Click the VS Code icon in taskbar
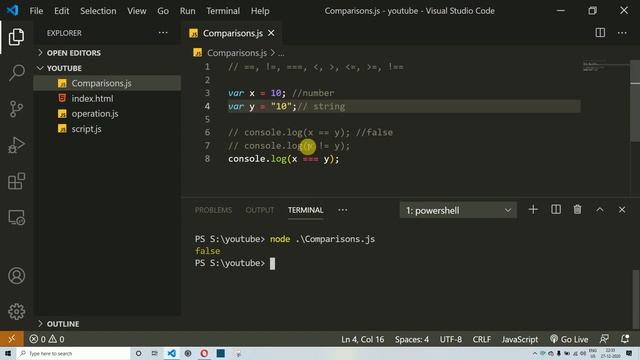640x360 pixels. click(171, 353)
